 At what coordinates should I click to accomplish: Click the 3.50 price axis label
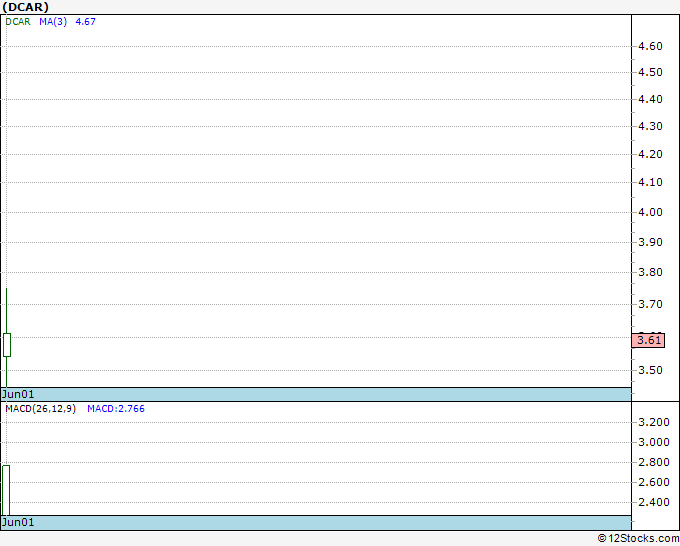(x=650, y=370)
